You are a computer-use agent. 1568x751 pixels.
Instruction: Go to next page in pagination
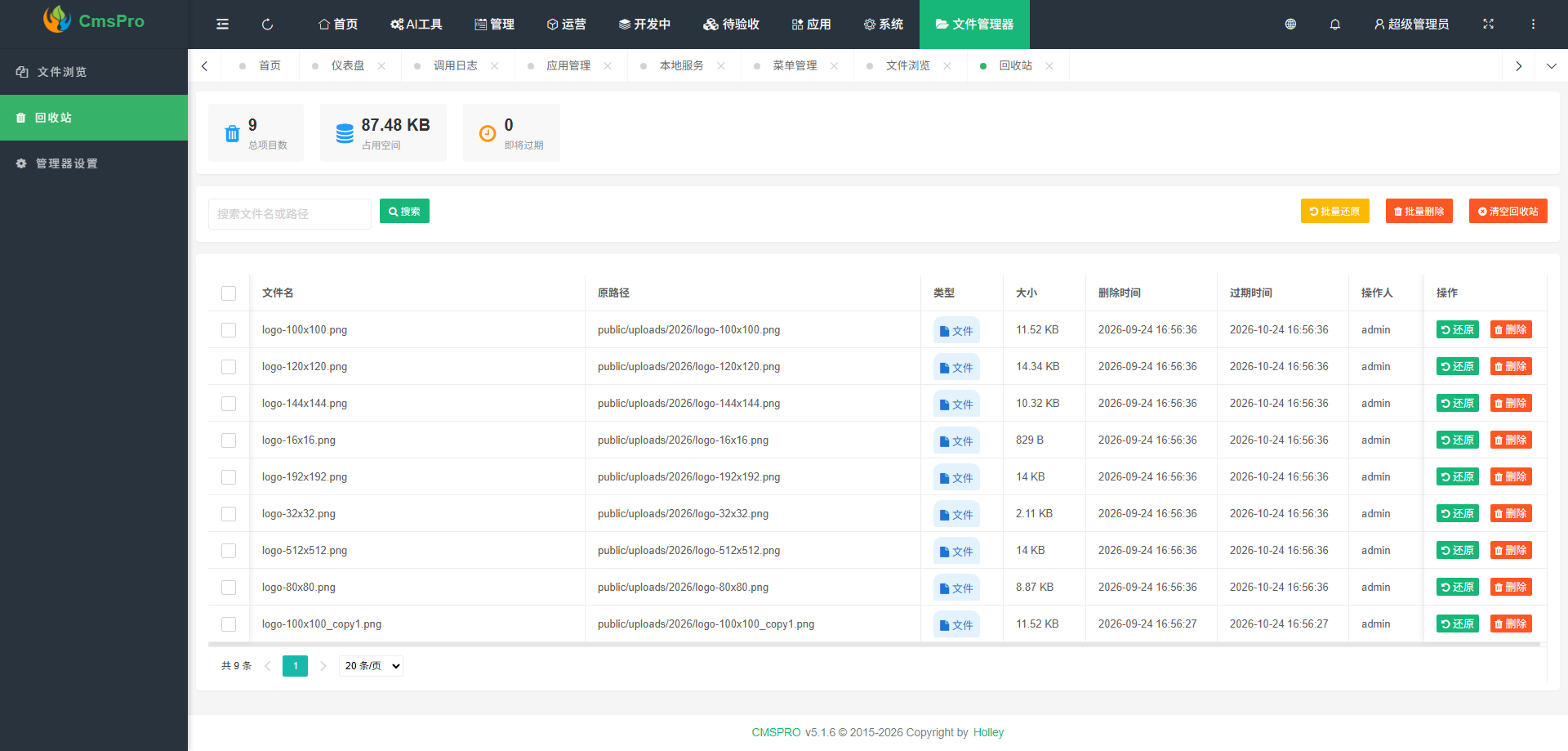(x=323, y=666)
